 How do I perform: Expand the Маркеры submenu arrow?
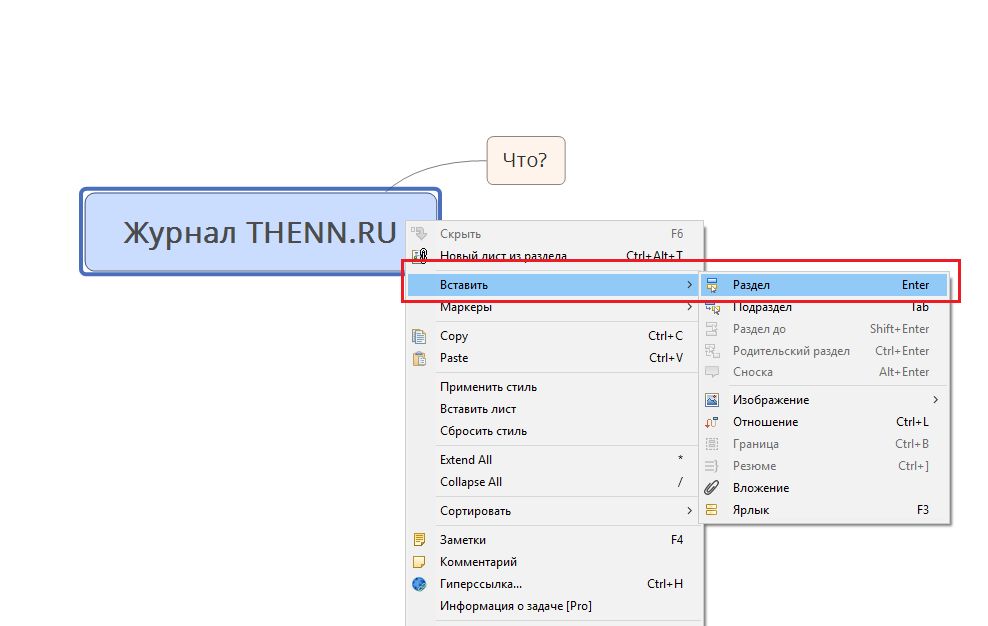click(689, 307)
